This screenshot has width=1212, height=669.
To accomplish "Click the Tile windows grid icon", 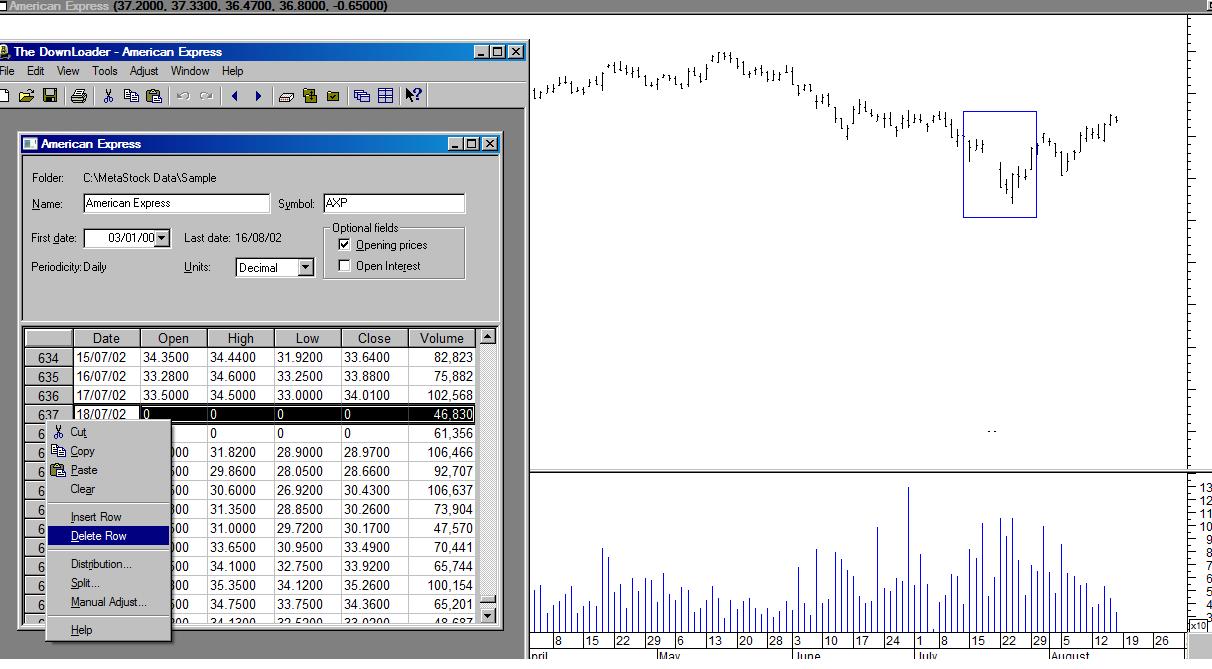I will [x=385, y=96].
